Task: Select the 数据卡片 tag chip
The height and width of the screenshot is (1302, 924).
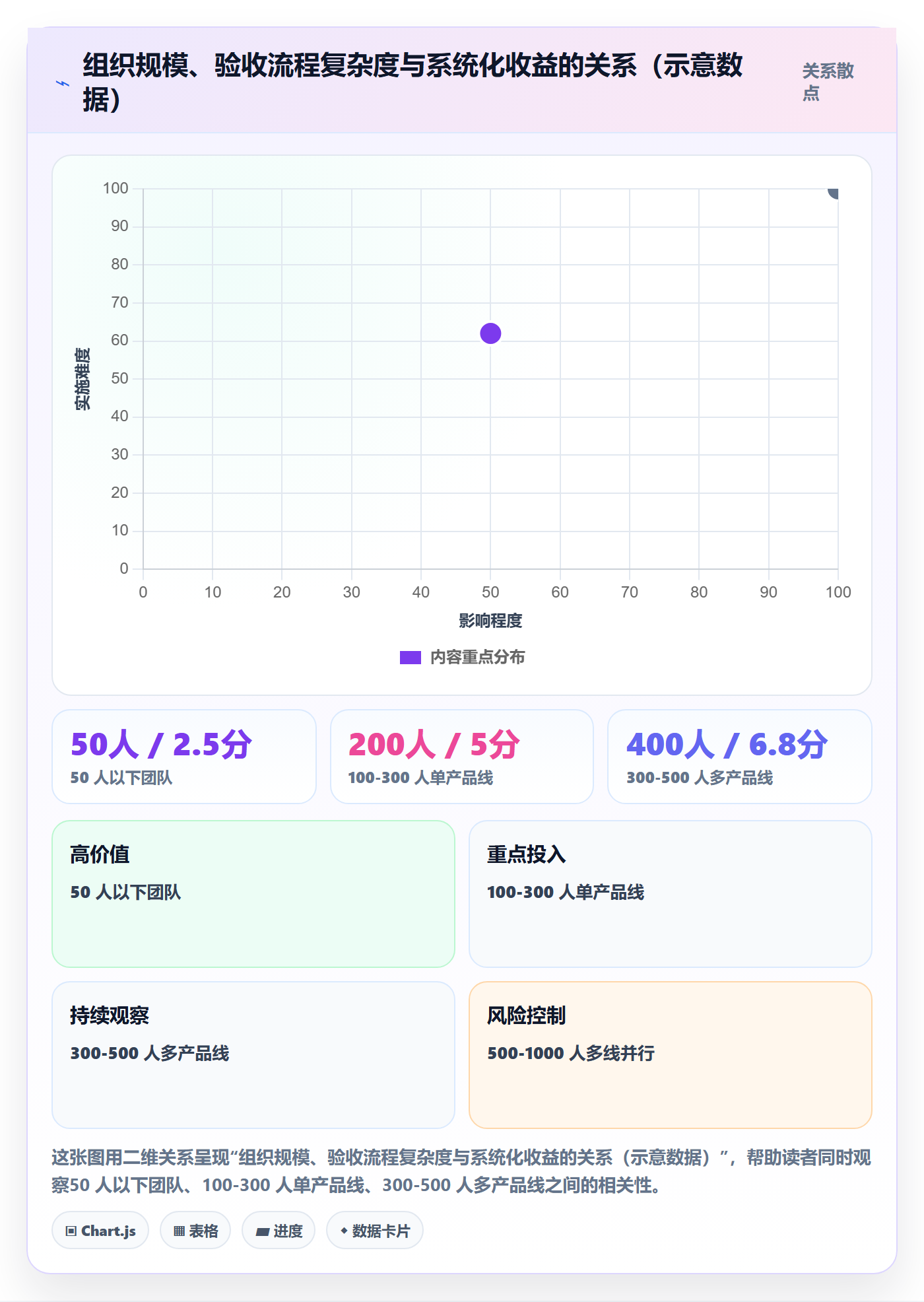Action: (375, 1231)
